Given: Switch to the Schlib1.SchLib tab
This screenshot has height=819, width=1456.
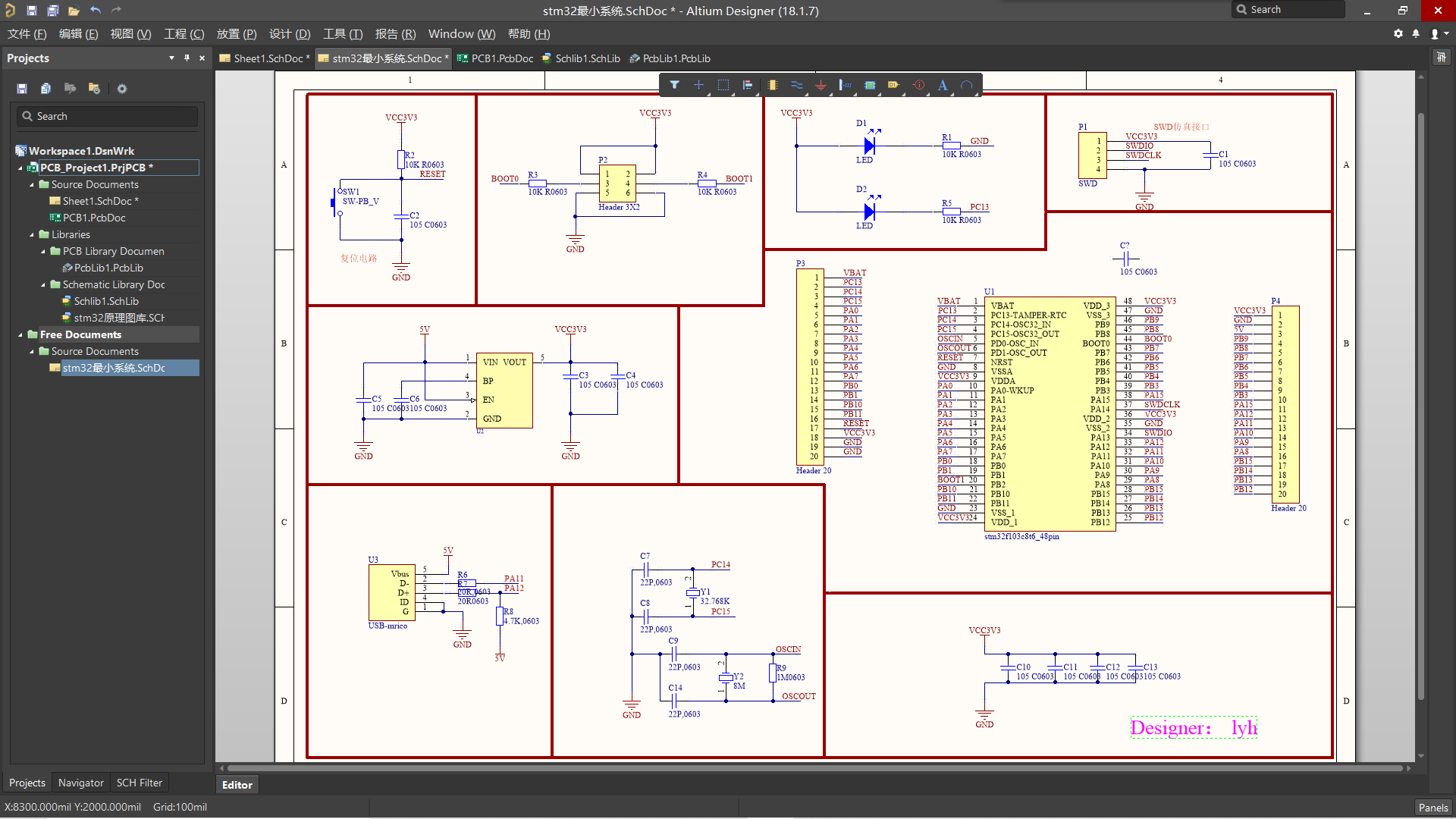Looking at the screenshot, I should [581, 58].
